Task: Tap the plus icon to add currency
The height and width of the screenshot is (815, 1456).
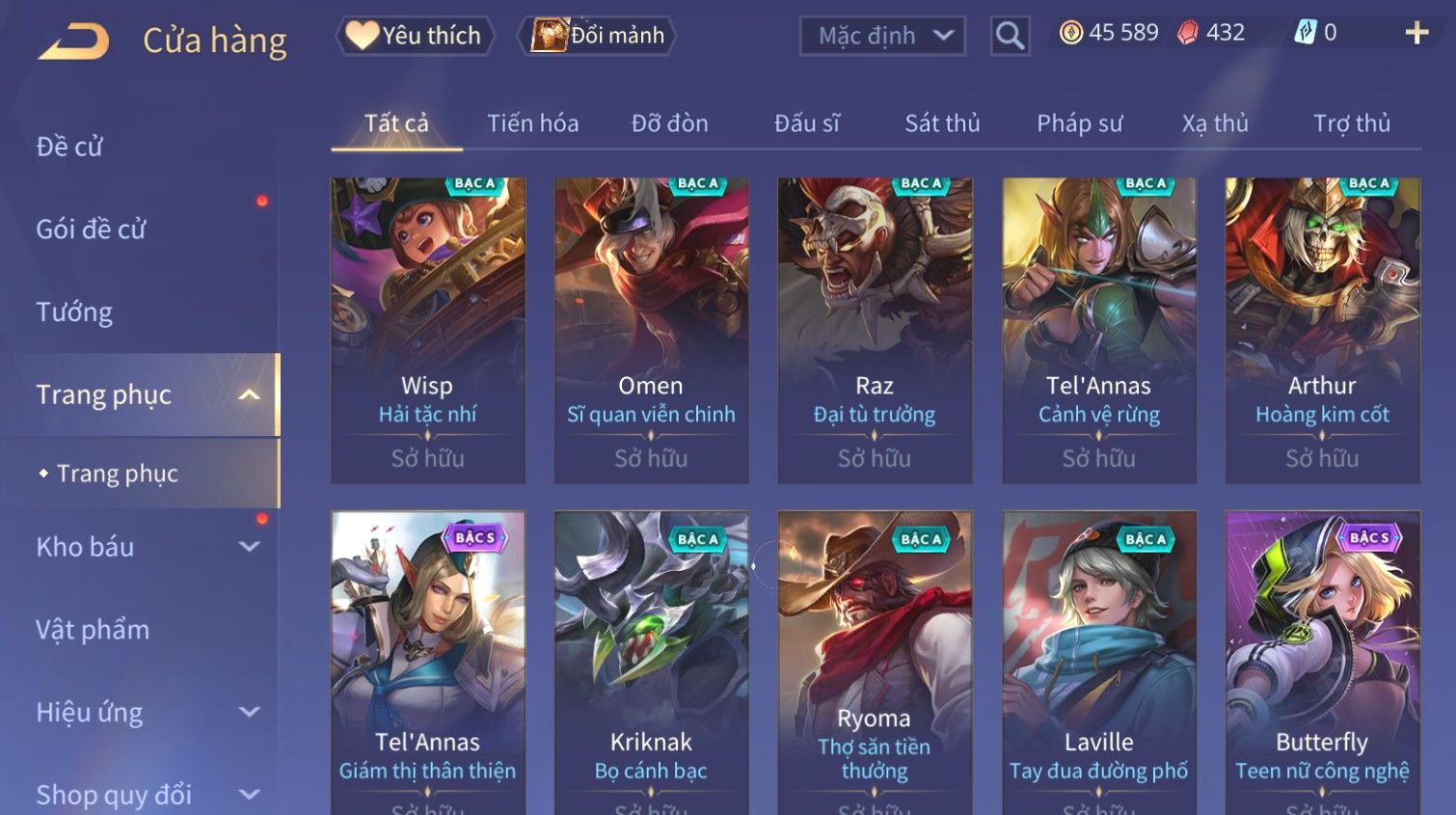Action: [1416, 34]
